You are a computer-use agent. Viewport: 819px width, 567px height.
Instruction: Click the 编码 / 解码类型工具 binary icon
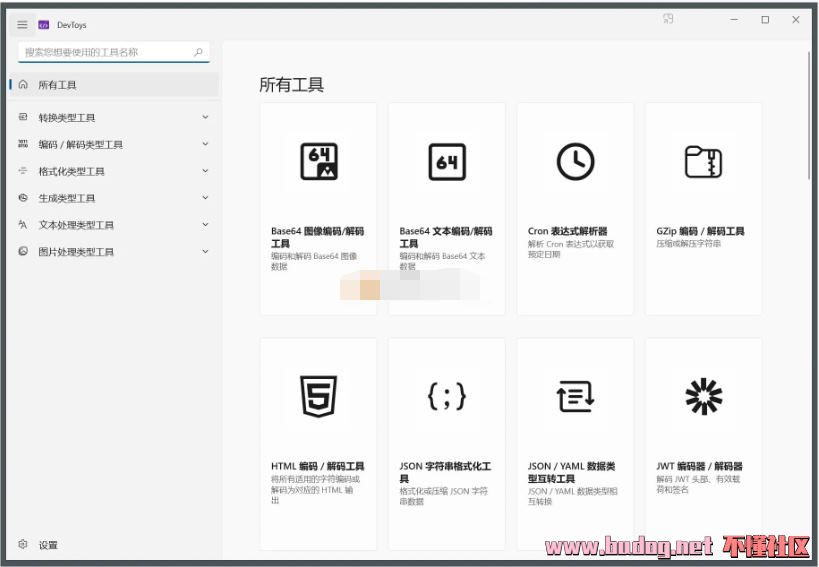point(23,144)
